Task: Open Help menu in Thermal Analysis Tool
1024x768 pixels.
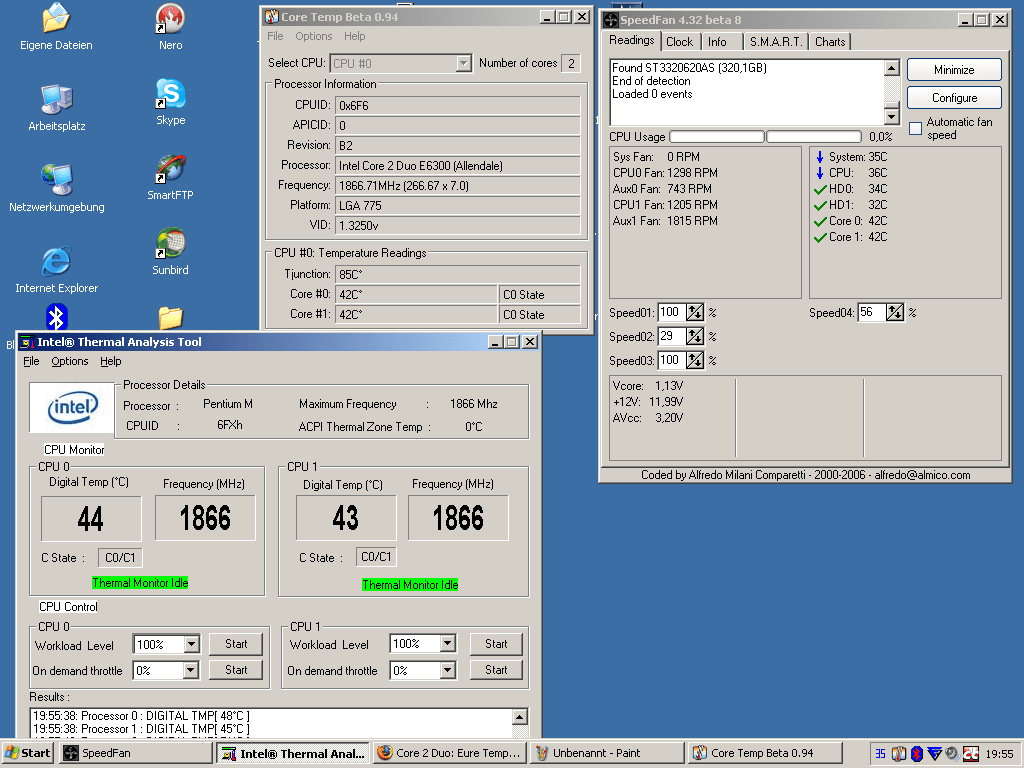Action: (x=110, y=361)
